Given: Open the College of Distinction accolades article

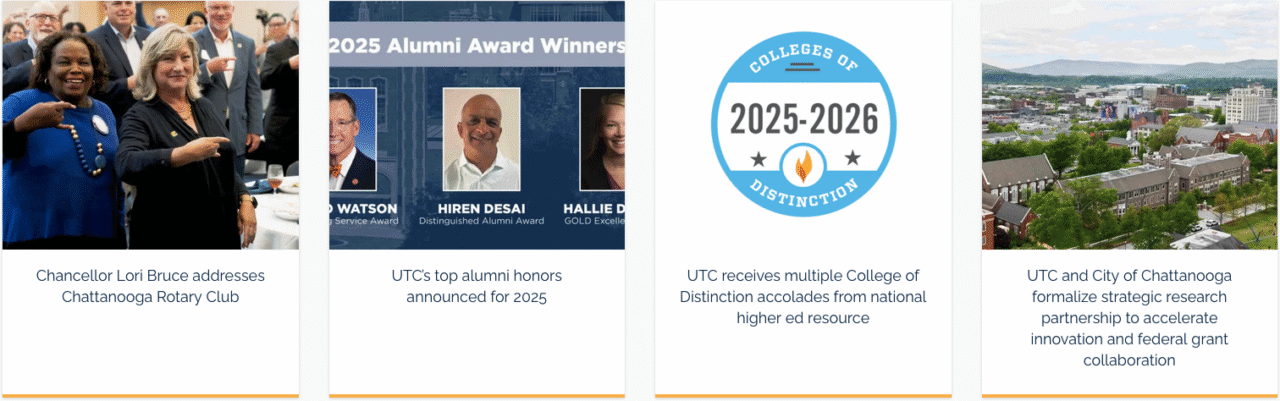Looking at the screenshot, I should [803, 296].
